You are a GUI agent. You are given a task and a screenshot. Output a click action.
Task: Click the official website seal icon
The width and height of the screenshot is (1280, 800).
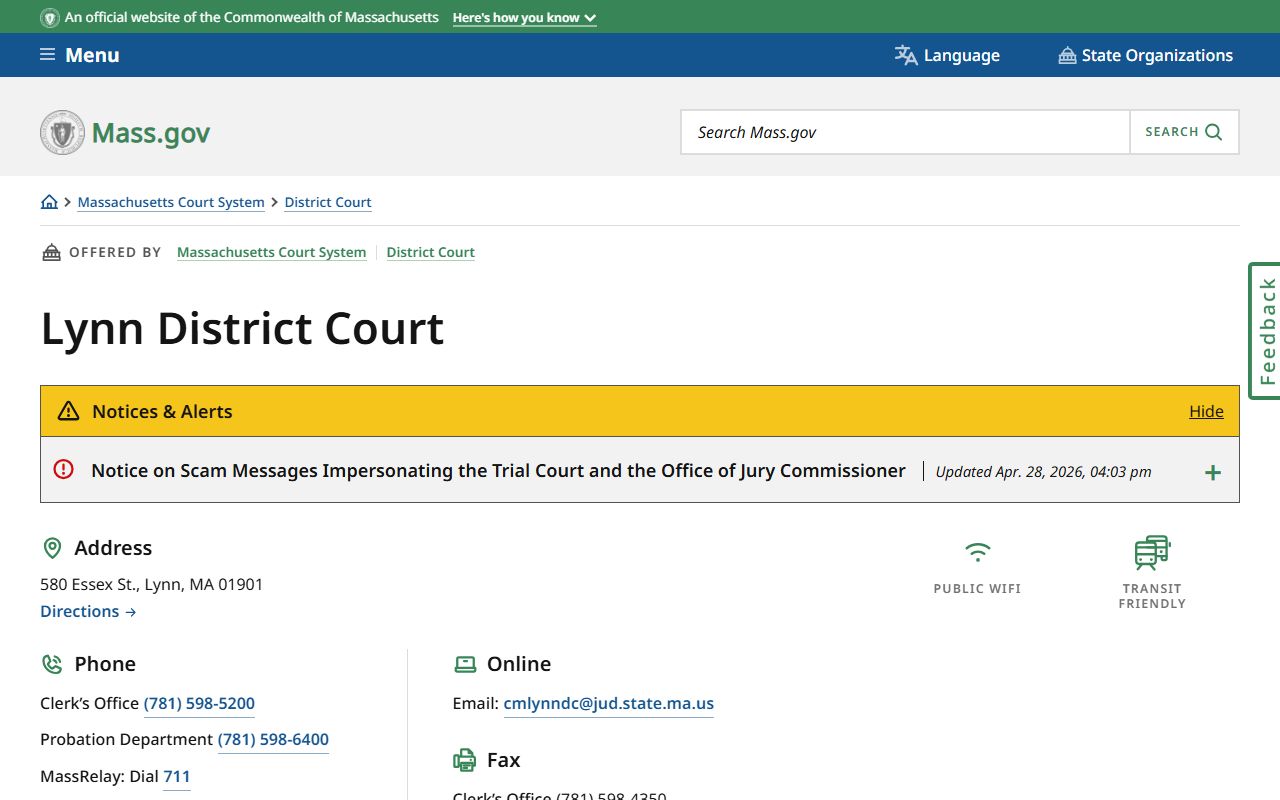tap(50, 17)
